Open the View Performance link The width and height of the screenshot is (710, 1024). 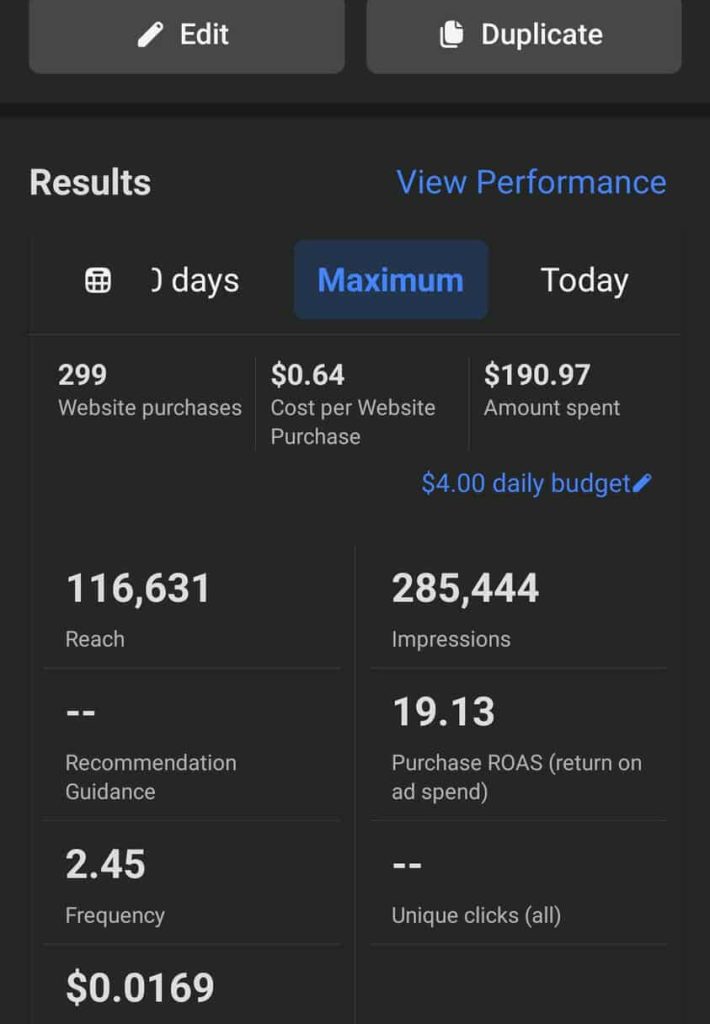(531, 182)
